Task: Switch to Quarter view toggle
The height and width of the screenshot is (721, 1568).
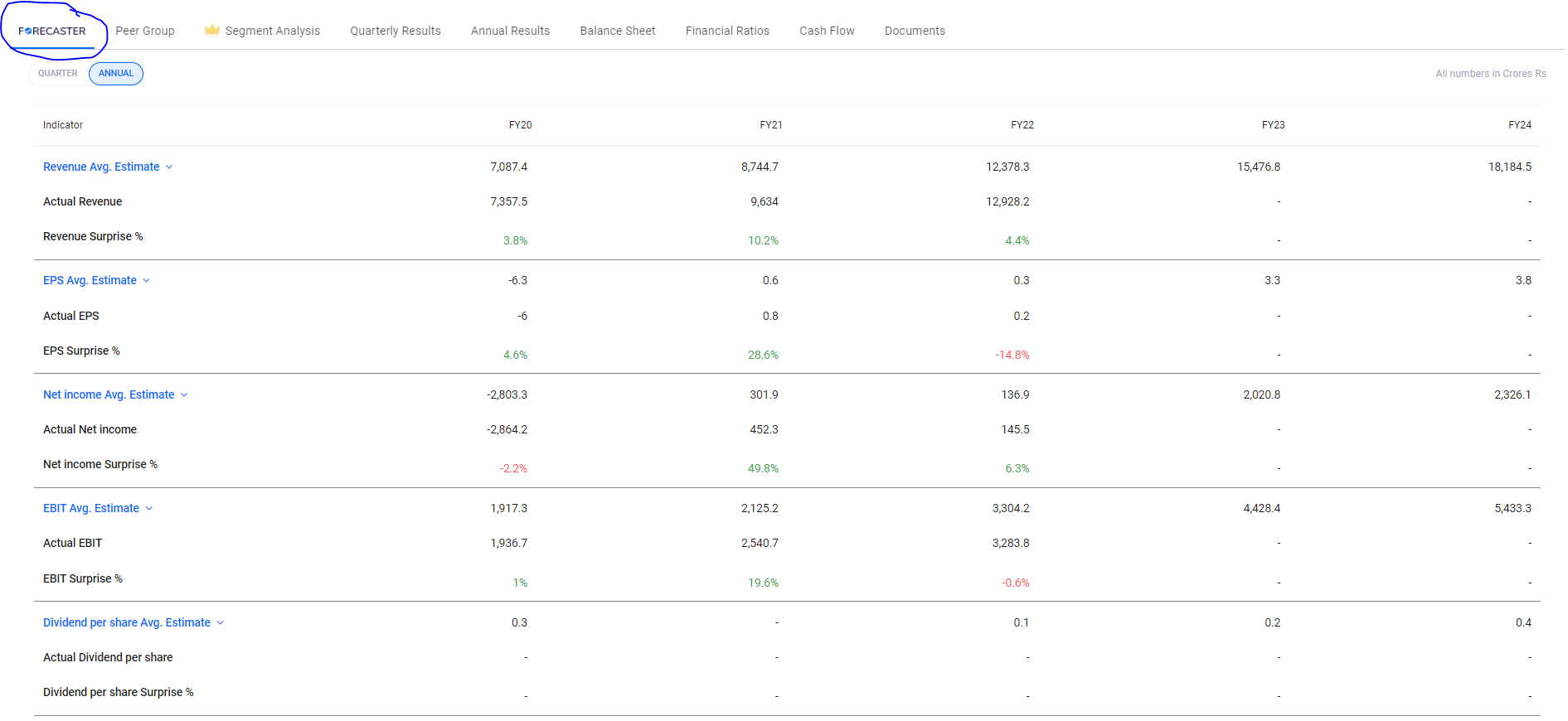Action: pyautogui.click(x=58, y=74)
